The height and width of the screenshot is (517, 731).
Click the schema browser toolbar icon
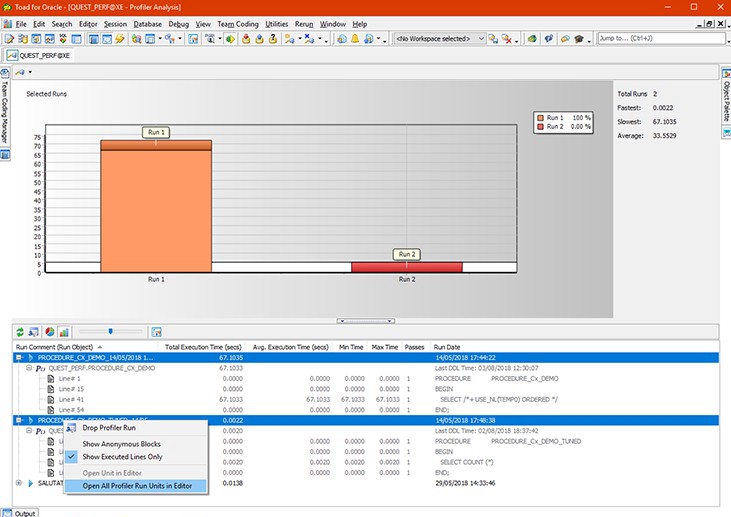(x=23, y=39)
